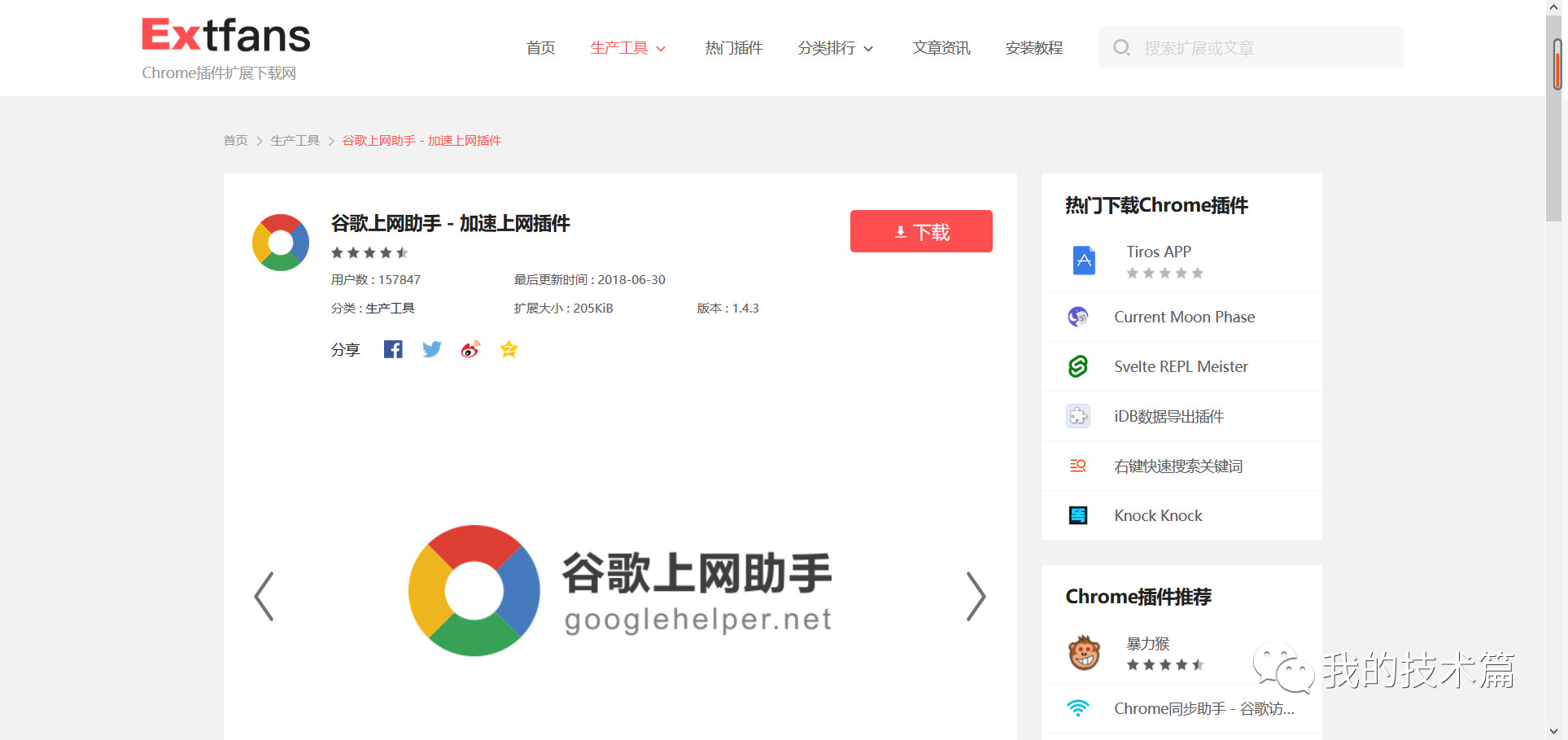Screen dimensions: 1568x740
Task: Share via Facebook icon
Action: tap(393, 348)
